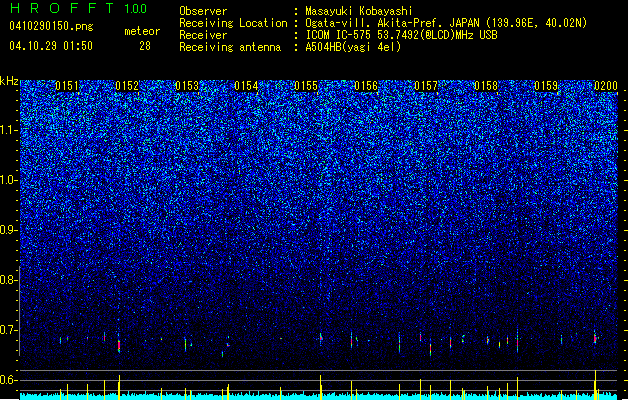Image resolution: width=629 pixels, height=400 pixels.
Task: Click the 0155 time marker
Action: [306, 86]
